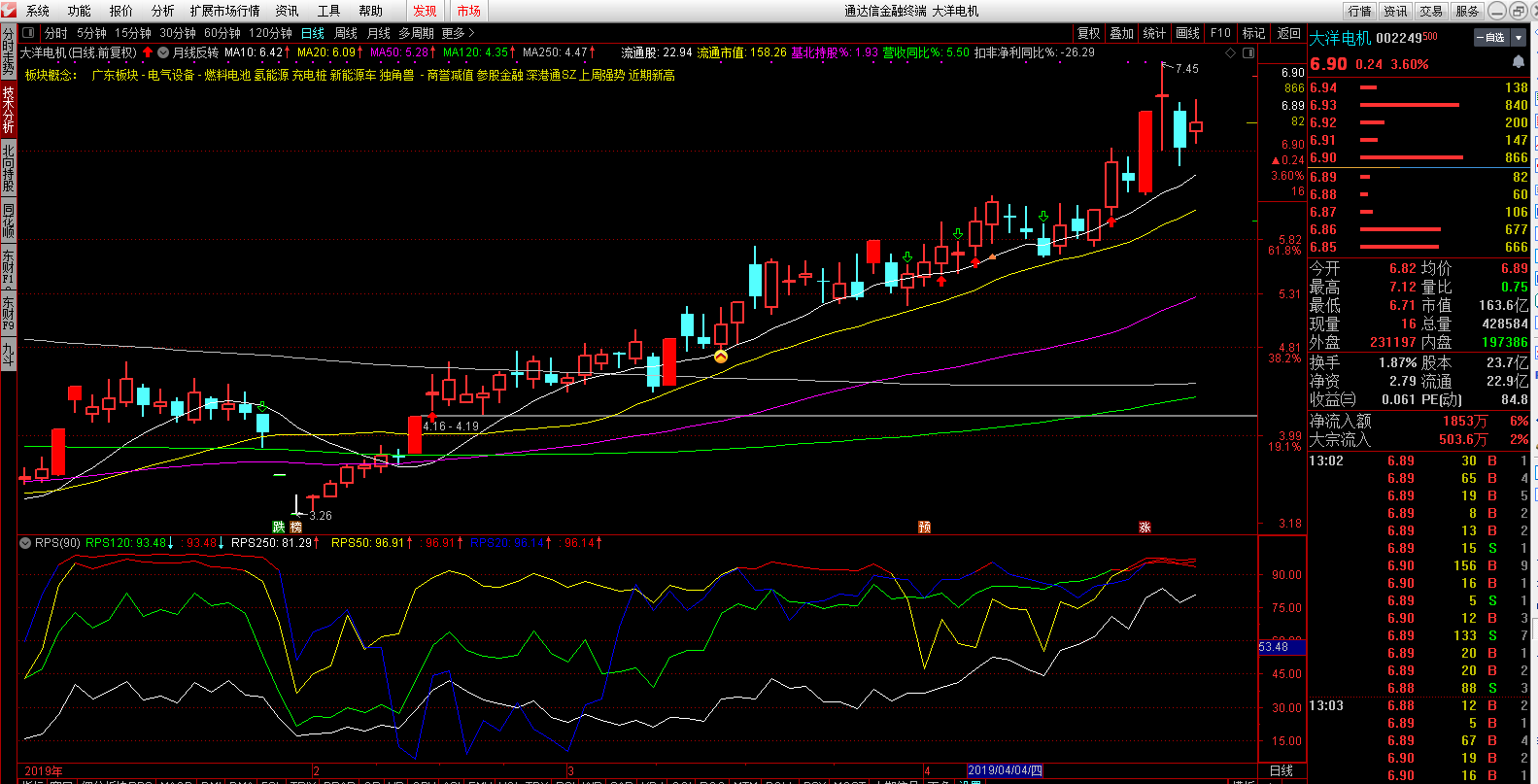Viewport: 1538px width, 784px height.
Task: Open the 九斗 sidebar tab
Action: pyautogui.click(x=8, y=353)
